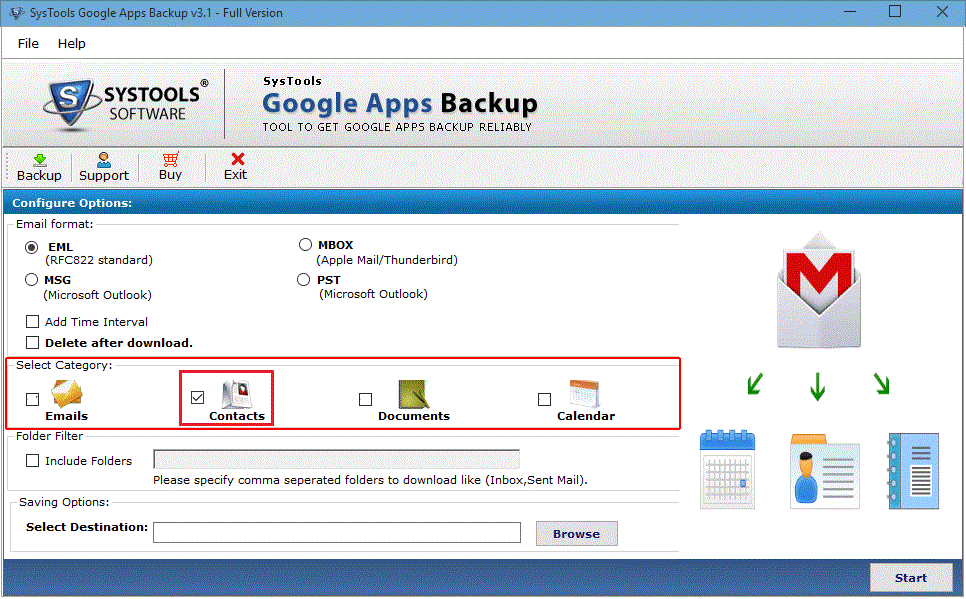
Task: Open the File menu
Action: (x=27, y=43)
